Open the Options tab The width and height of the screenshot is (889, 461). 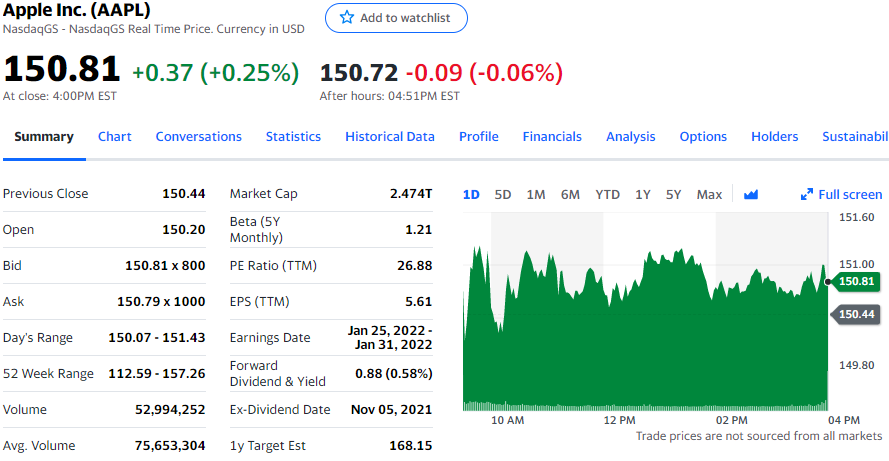click(x=703, y=137)
